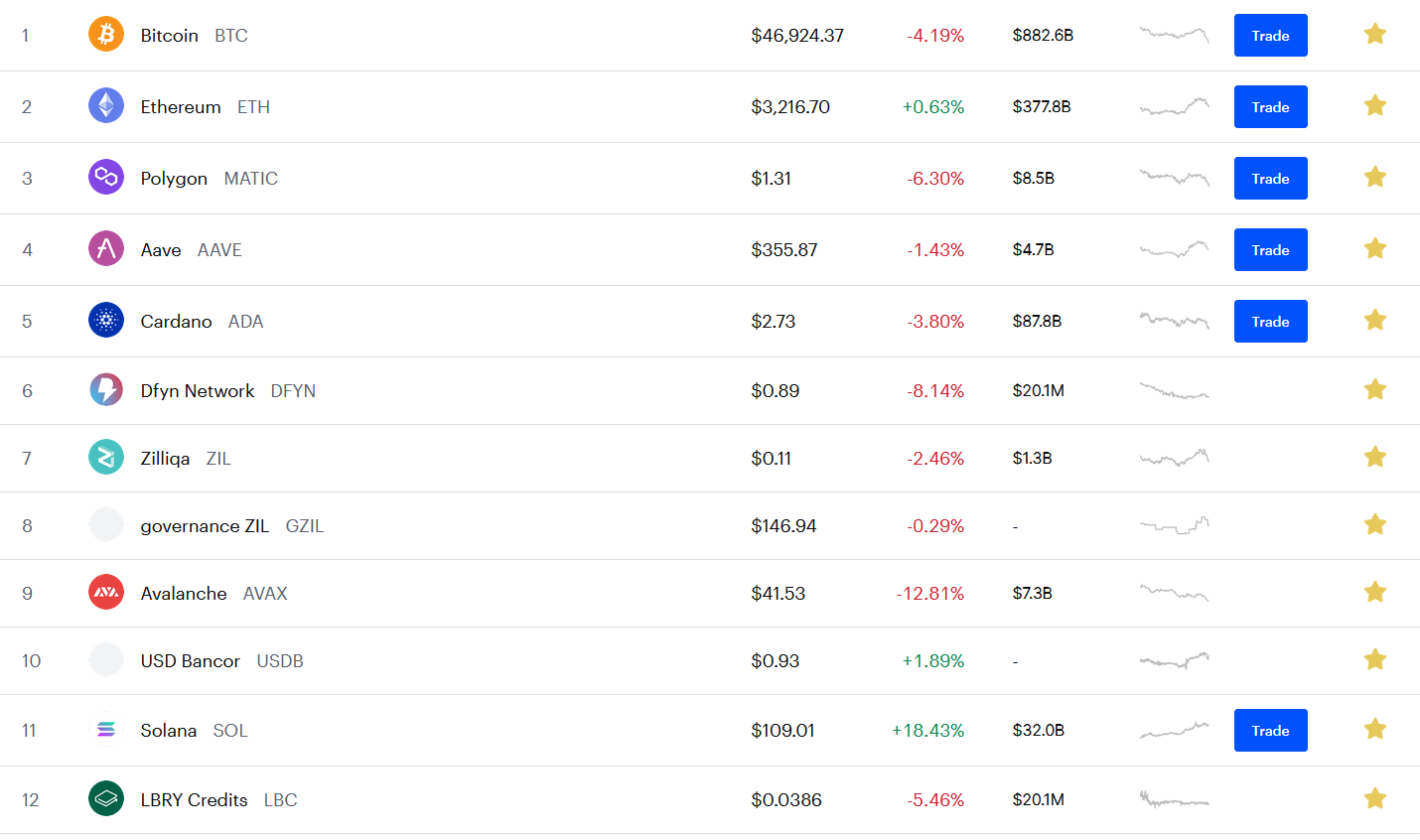
Task: Click the Polygon purple logo icon
Action: [106, 178]
